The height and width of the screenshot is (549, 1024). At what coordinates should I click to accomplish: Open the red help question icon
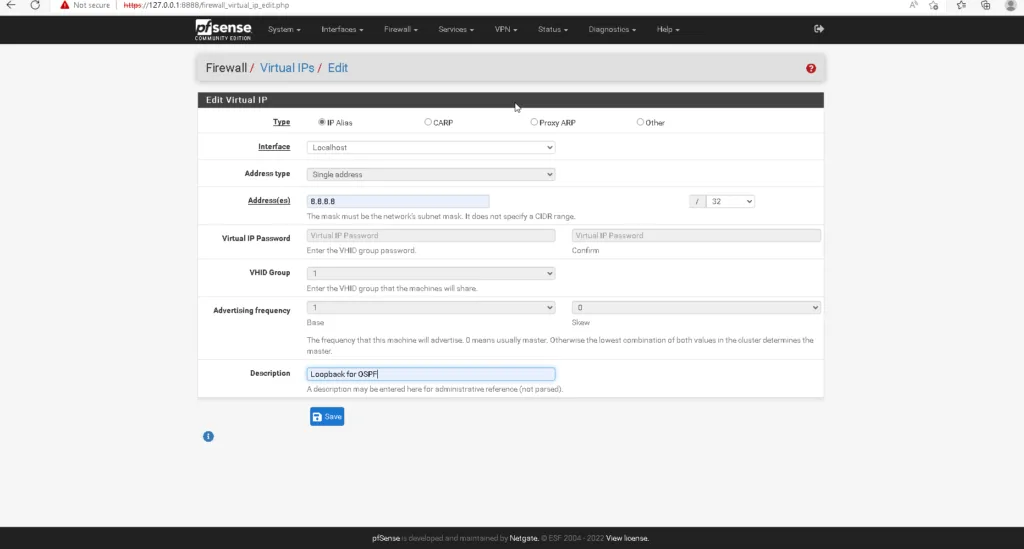tap(810, 69)
